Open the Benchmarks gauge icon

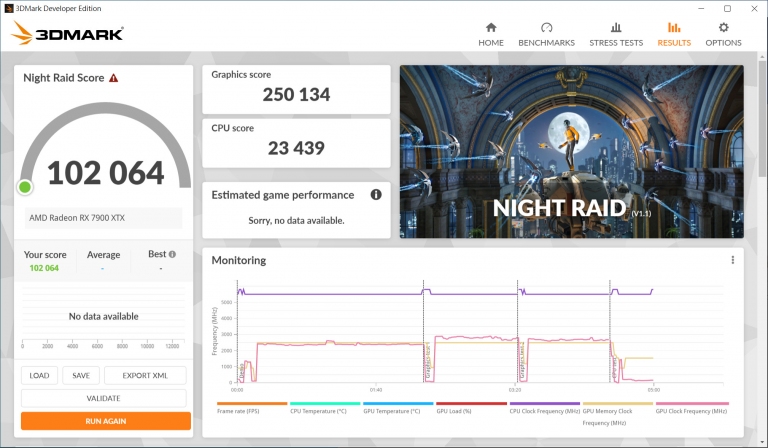[547, 27]
